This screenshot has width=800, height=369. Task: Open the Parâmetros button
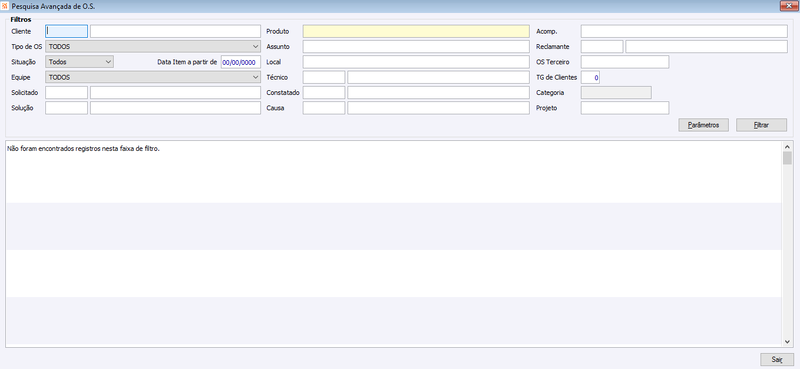click(704, 125)
